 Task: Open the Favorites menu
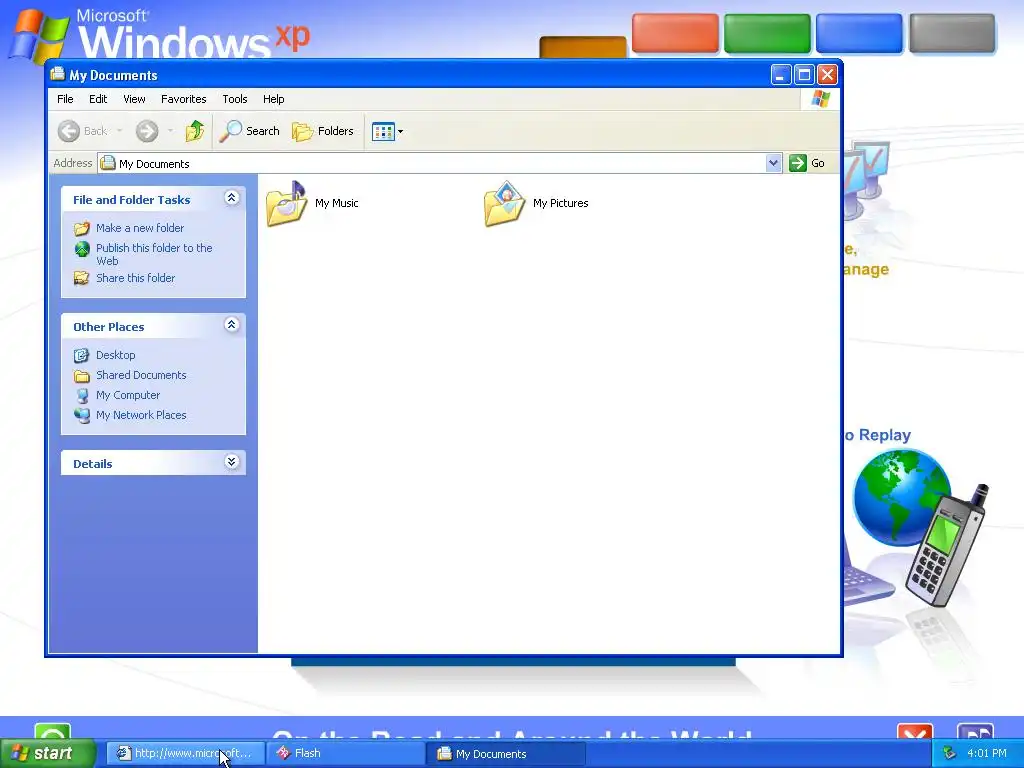coord(184,99)
